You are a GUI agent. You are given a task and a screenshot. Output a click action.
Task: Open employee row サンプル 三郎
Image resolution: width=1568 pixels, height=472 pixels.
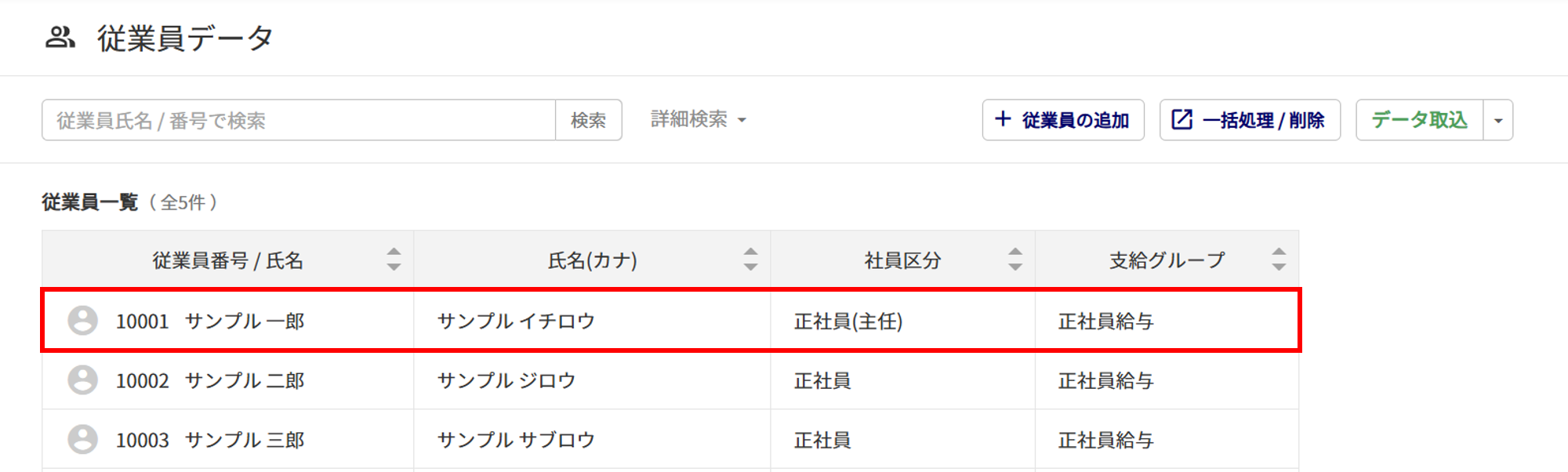click(671, 440)
